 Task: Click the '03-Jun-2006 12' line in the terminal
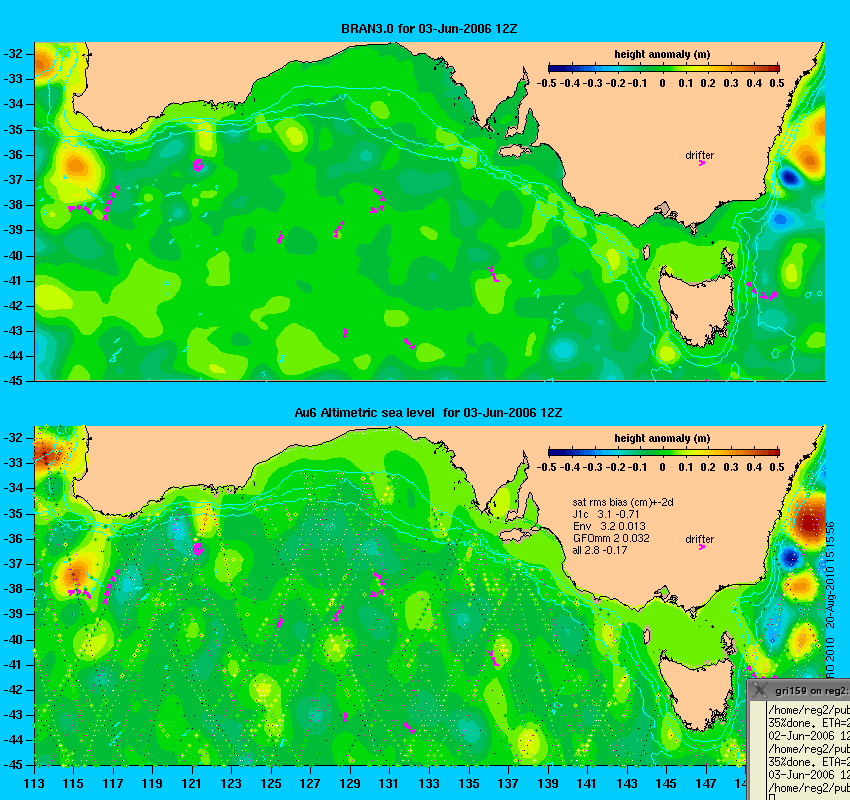click(x=809, y=775)
